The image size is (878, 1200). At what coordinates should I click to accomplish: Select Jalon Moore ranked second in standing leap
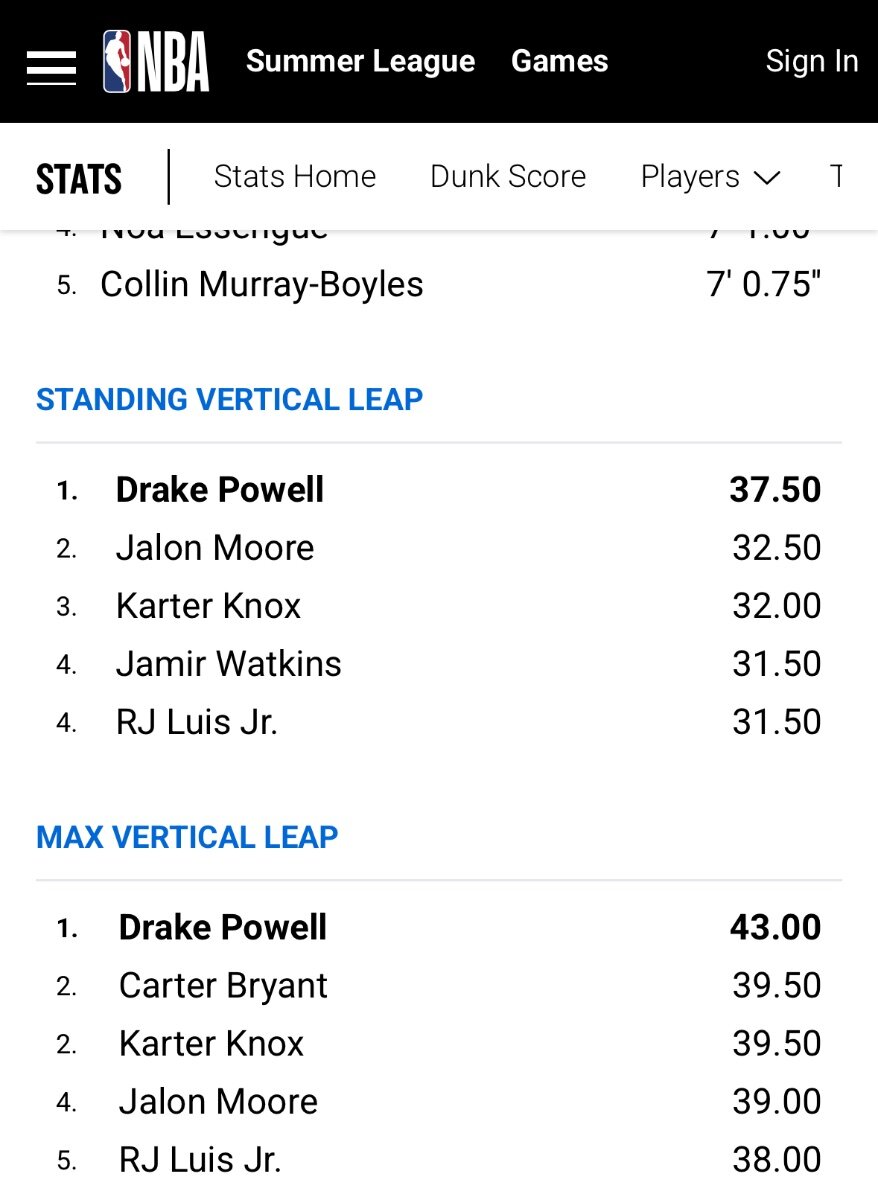click(215, 548)
